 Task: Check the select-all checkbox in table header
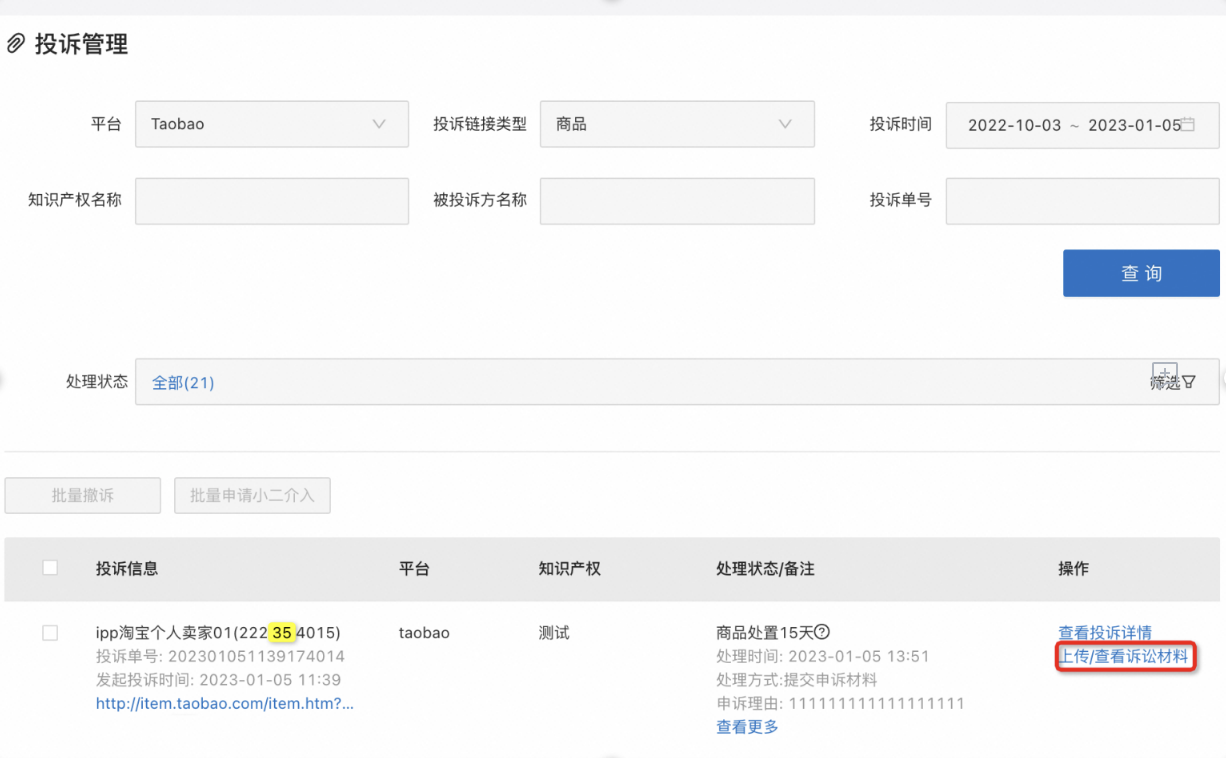coord(50,568)
